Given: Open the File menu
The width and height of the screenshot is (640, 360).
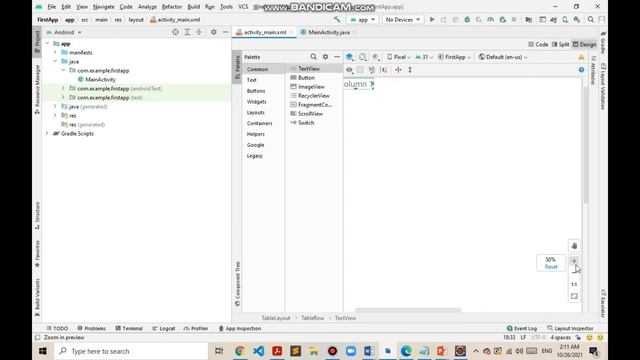Looking at the screenshot, I should [51, 7].
